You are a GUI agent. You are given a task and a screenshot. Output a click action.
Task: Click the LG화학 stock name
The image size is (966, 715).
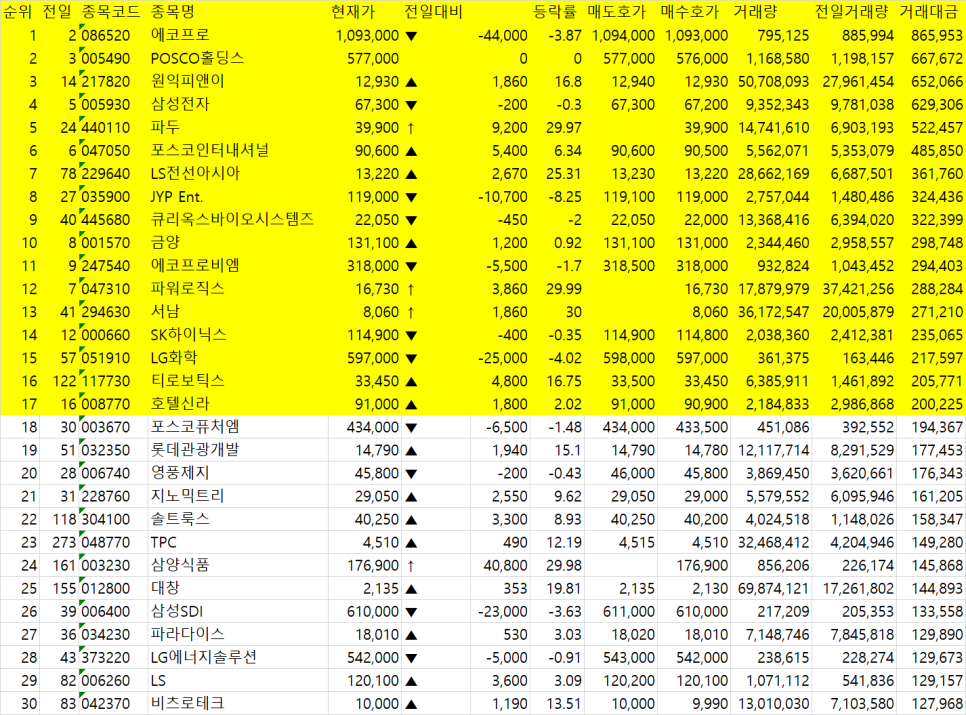coord(174,358)
